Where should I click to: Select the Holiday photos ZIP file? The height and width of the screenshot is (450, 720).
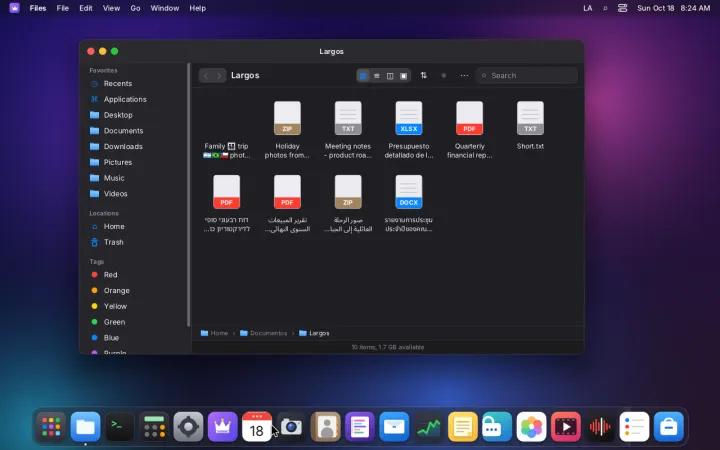(287, 129)
